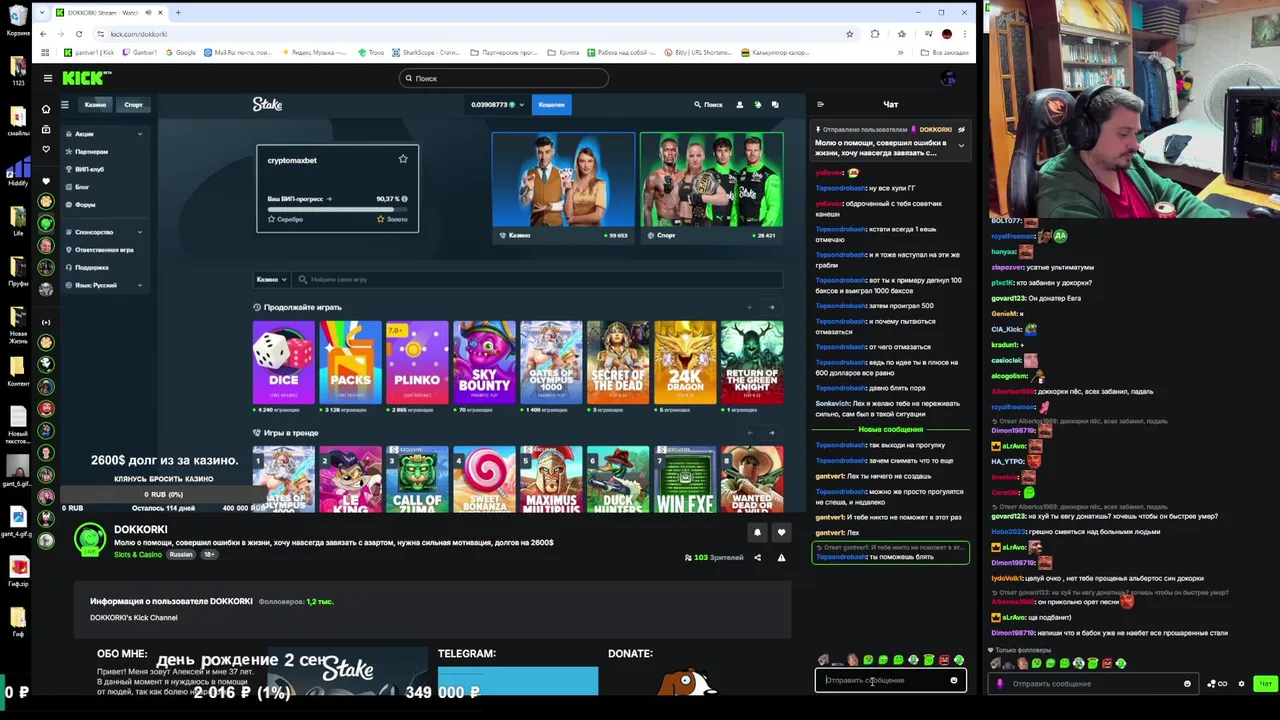Go to Kick home via house icon
The width and height of the screenshot is (1280, 720).
(x=45, y=109)
